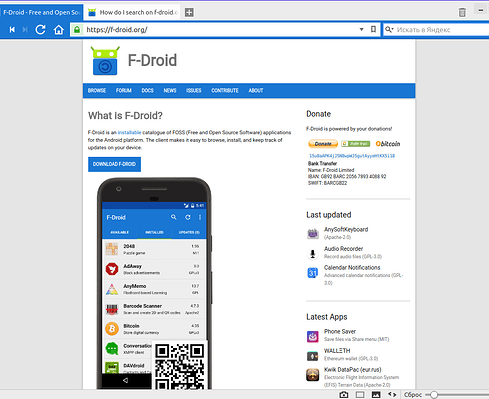The width and height of the screenshot is (489, 399).
Task: Open the address bar history dropdown arrow
Action: tap(361, 29)
